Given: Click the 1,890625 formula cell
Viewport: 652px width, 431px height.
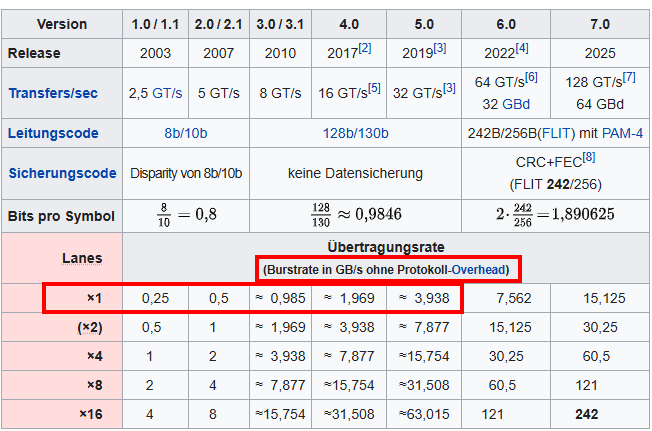Looking at the screenshot, I should (x=555, y=215).
